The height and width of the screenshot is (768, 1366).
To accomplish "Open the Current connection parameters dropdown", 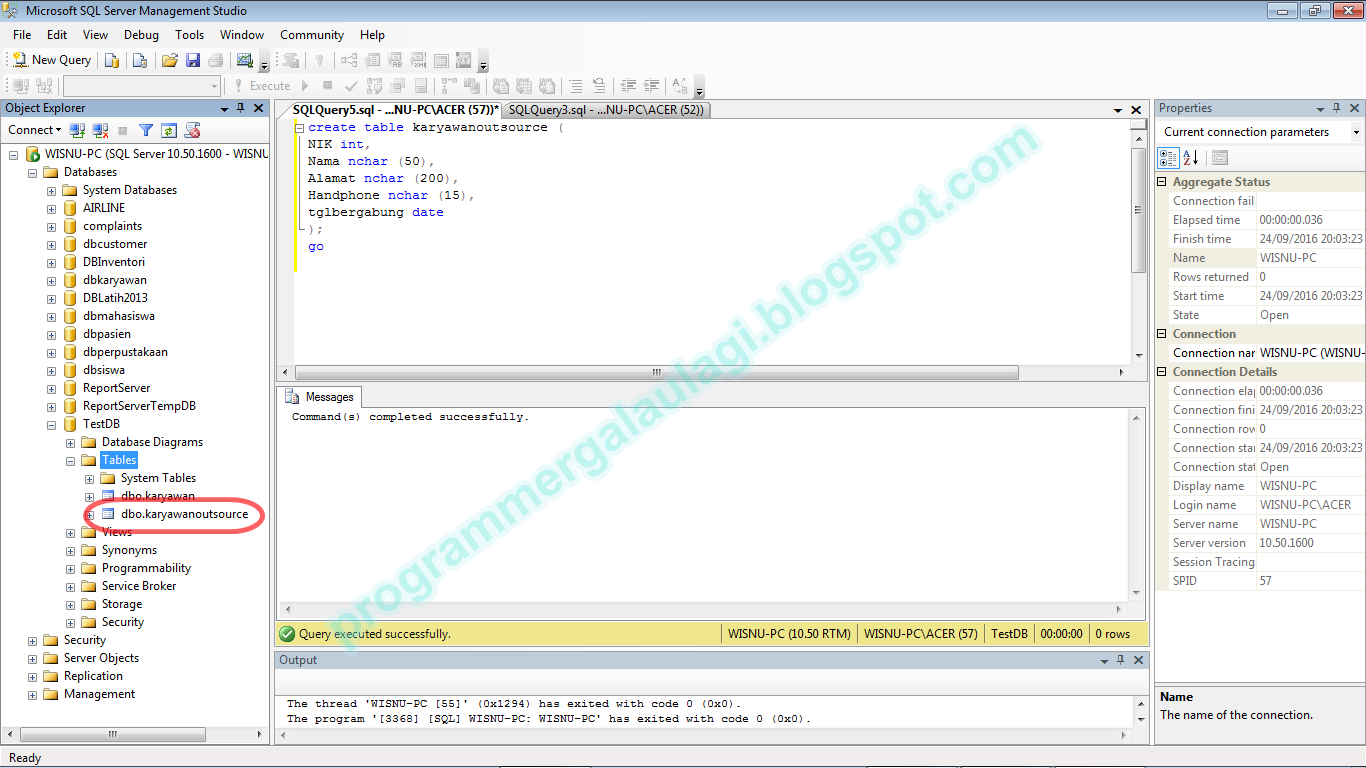I will [1356, 131].
